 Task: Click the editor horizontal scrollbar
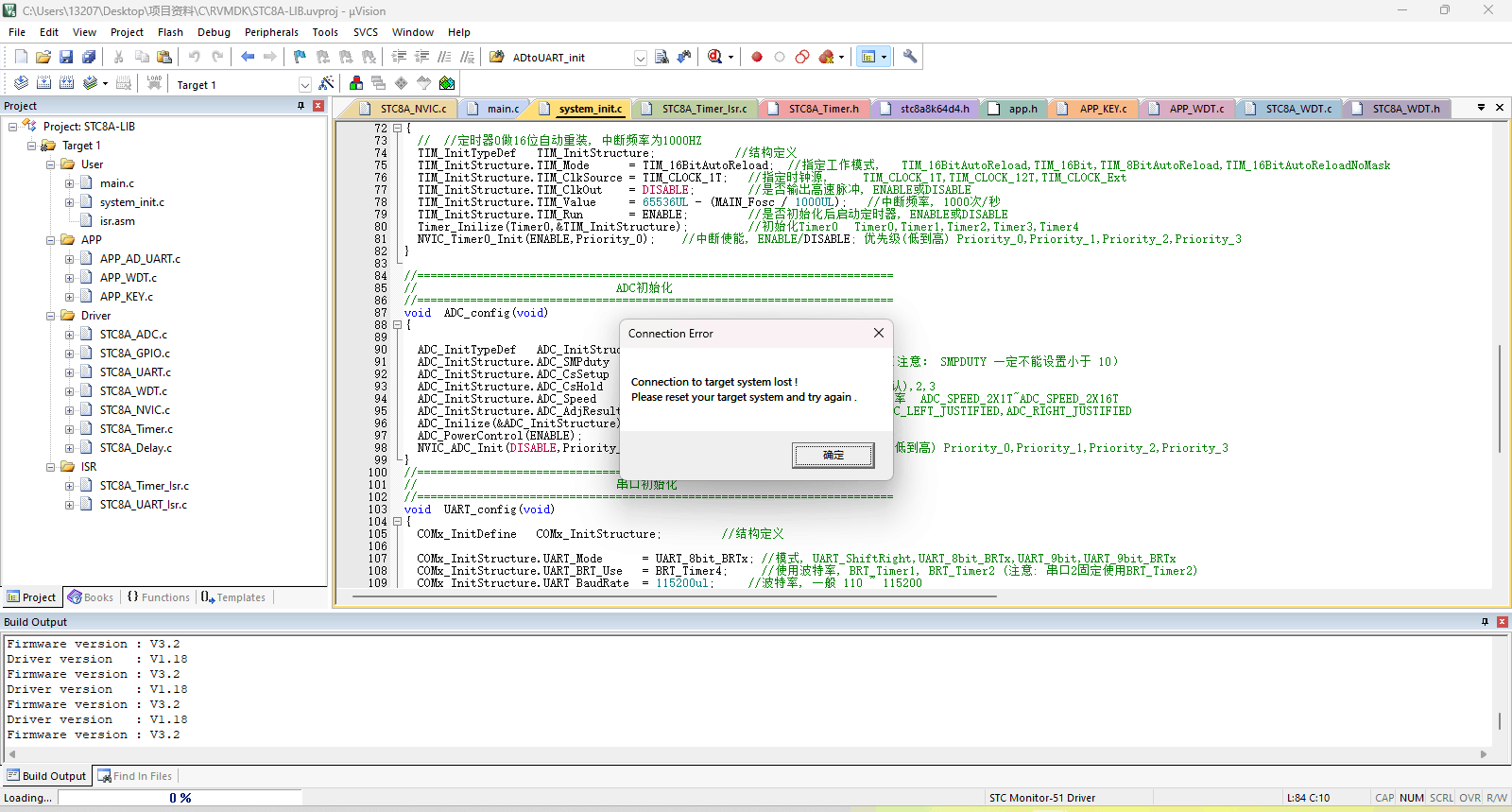[x=675, y=597]
